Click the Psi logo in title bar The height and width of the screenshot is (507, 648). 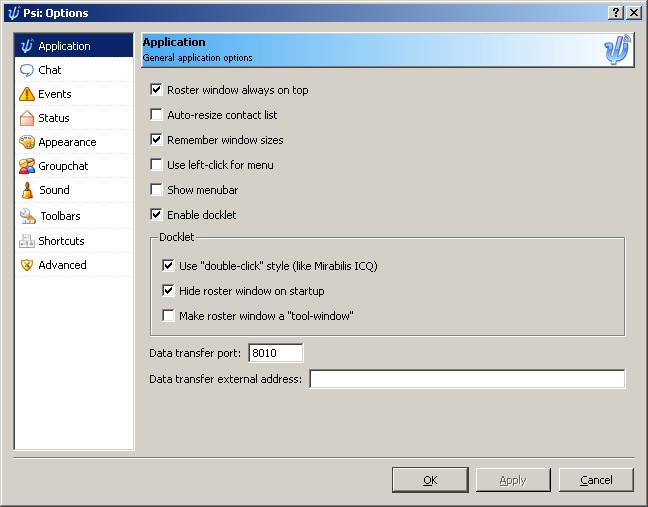click(x=13, y=13)
